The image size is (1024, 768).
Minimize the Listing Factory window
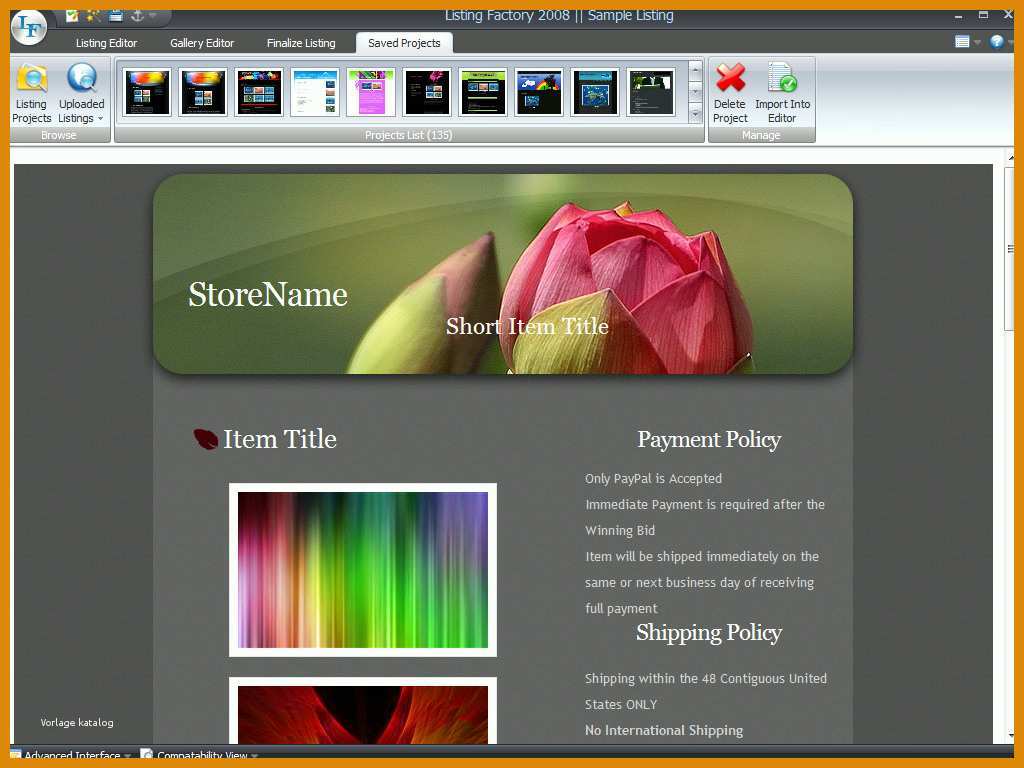[958, 15]
